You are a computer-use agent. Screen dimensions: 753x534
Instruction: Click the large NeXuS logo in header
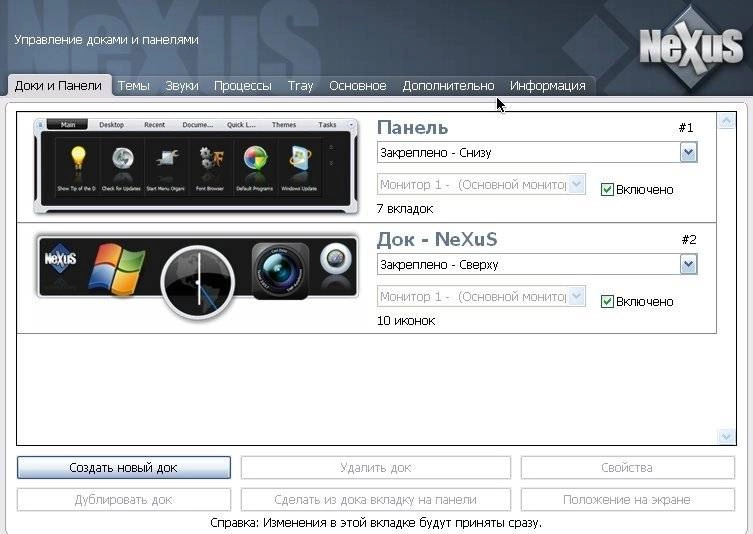point(691,48)
